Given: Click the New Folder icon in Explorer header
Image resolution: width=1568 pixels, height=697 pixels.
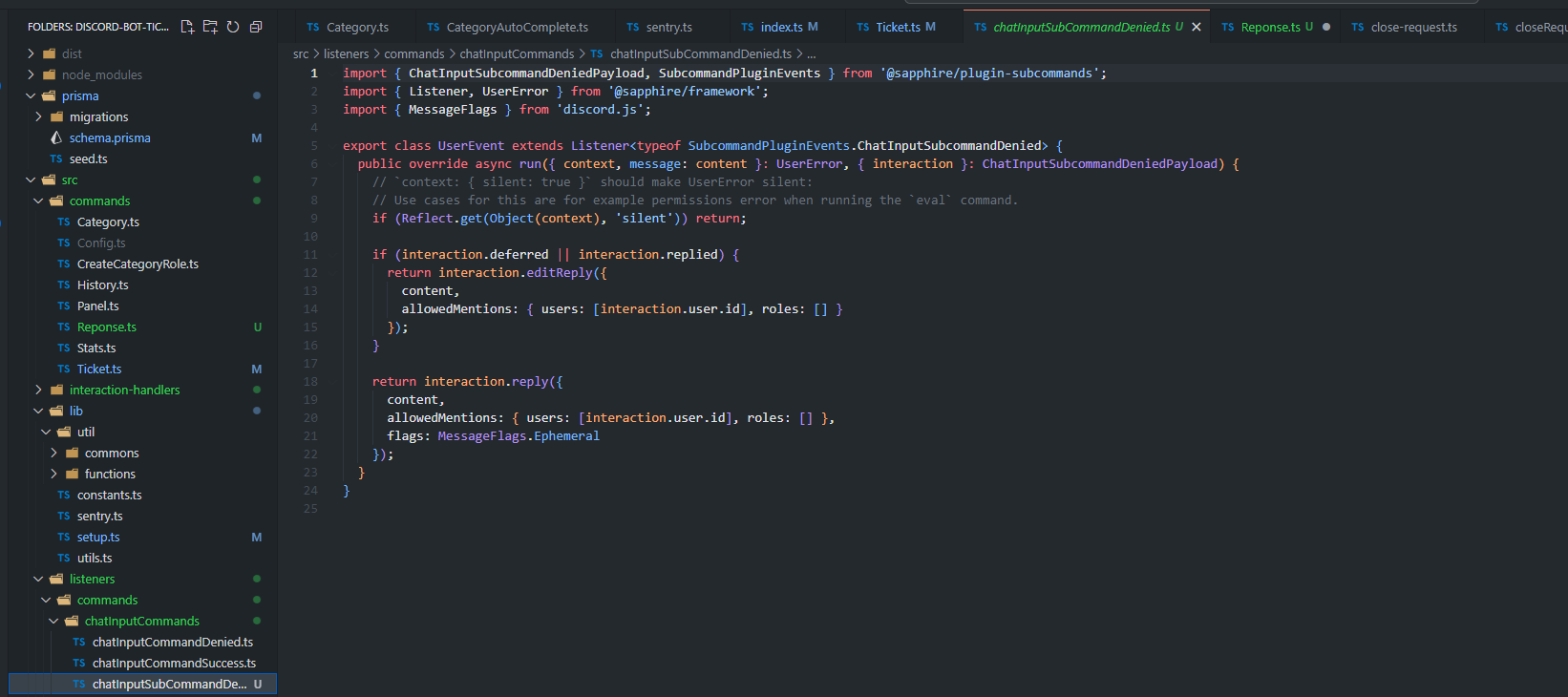Looking at the screenshot, I should [210, 27].
